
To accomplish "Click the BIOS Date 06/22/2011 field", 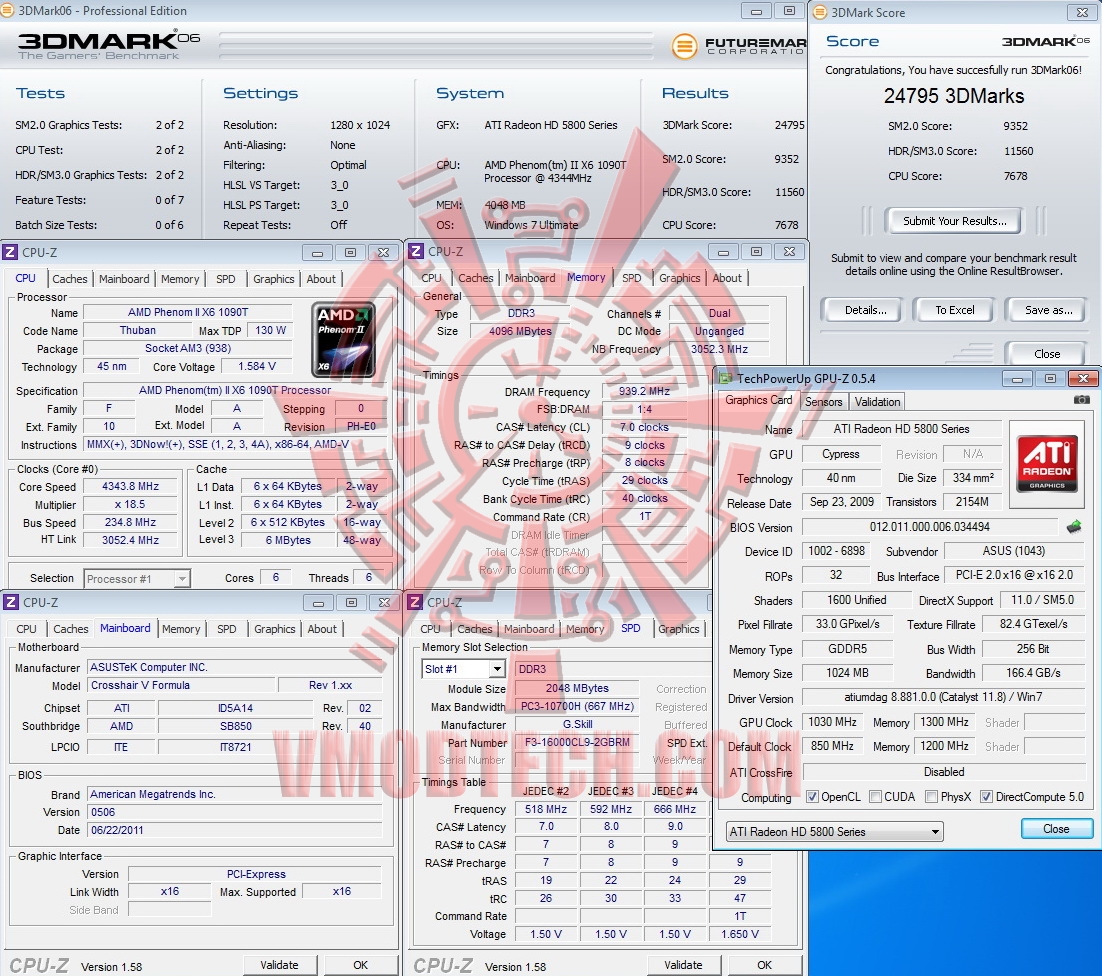I will [x=235, y=830].
